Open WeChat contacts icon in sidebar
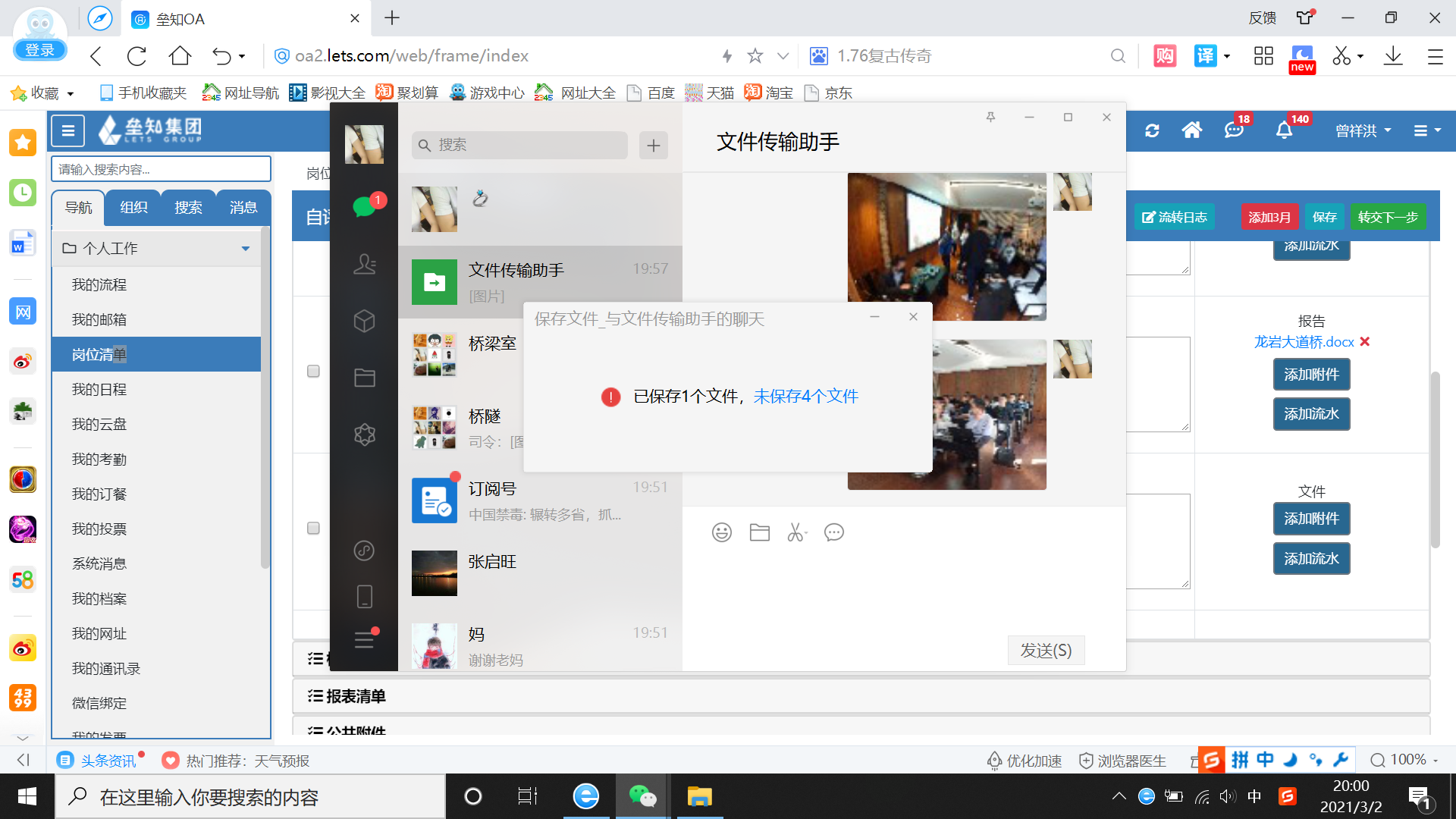This screenshot has height=819, width=1456. pyautogui.click(x=364, y=264)
